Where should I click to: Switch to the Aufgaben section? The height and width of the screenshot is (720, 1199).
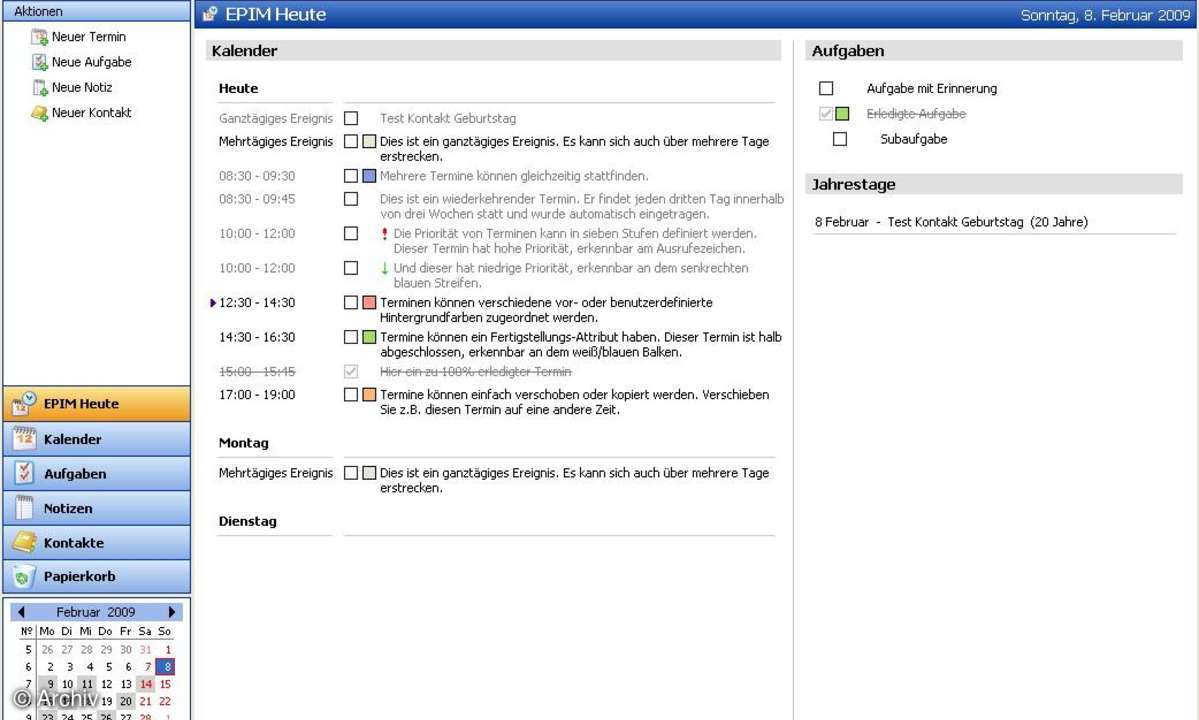click(96, 473)
